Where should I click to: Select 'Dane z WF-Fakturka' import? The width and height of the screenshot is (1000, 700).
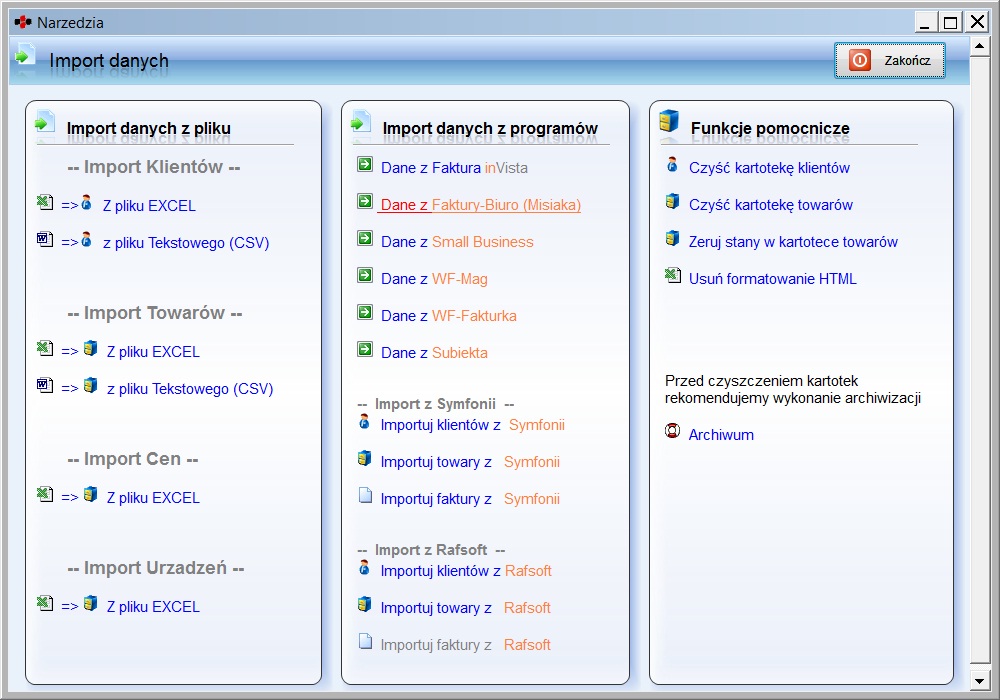coord(448,316)
